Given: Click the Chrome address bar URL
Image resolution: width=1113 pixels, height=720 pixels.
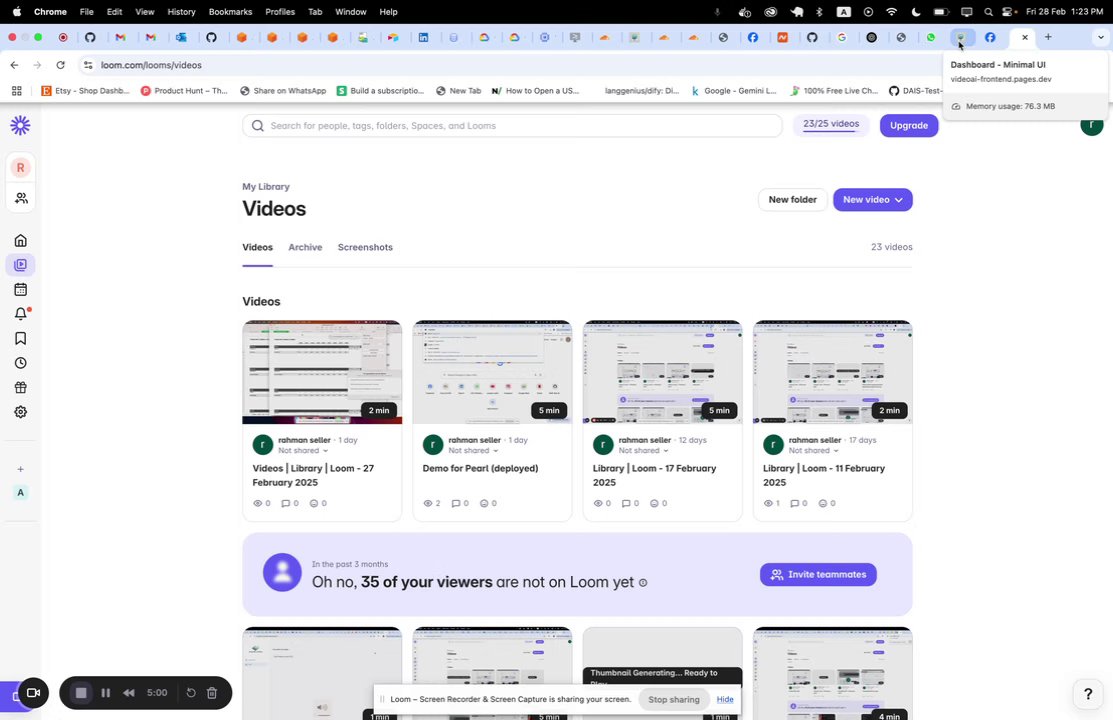Looking at the screenshot, I should point(151,65).
